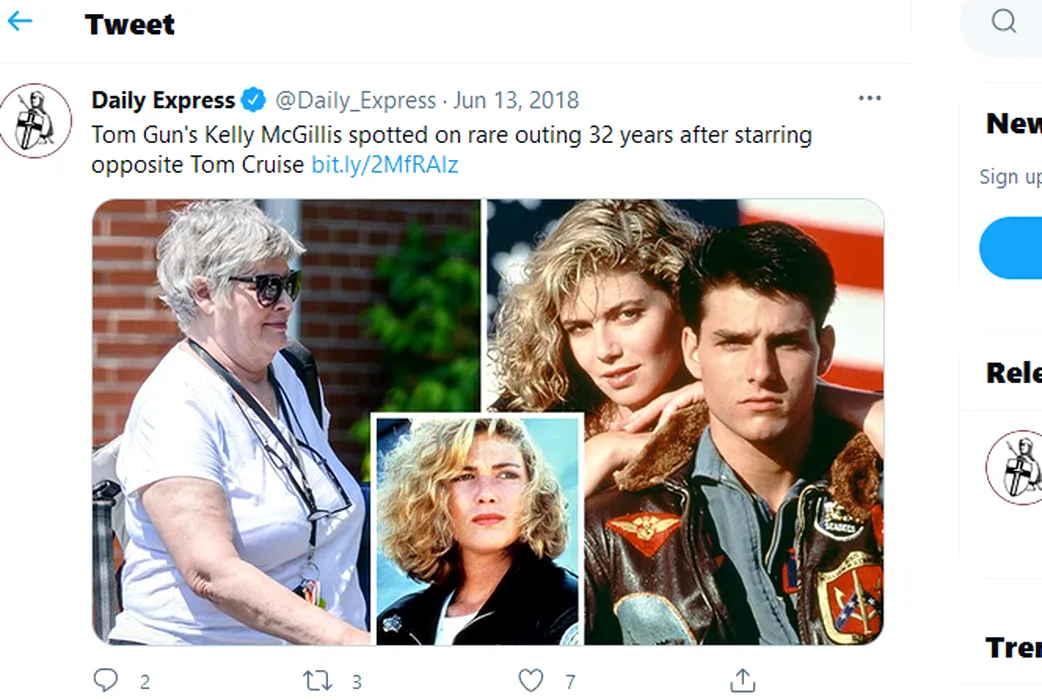This screenshot has height=700, width=1042.
Task: Open the reply speech bubble icon
Action: coord(106,681)
